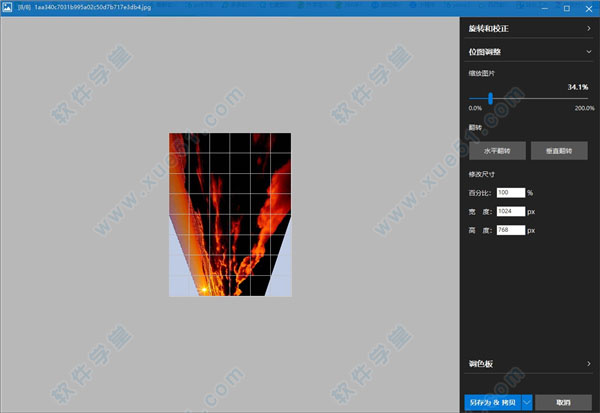Click the 水平翻转 horizontal flip button

coord(497,151)
